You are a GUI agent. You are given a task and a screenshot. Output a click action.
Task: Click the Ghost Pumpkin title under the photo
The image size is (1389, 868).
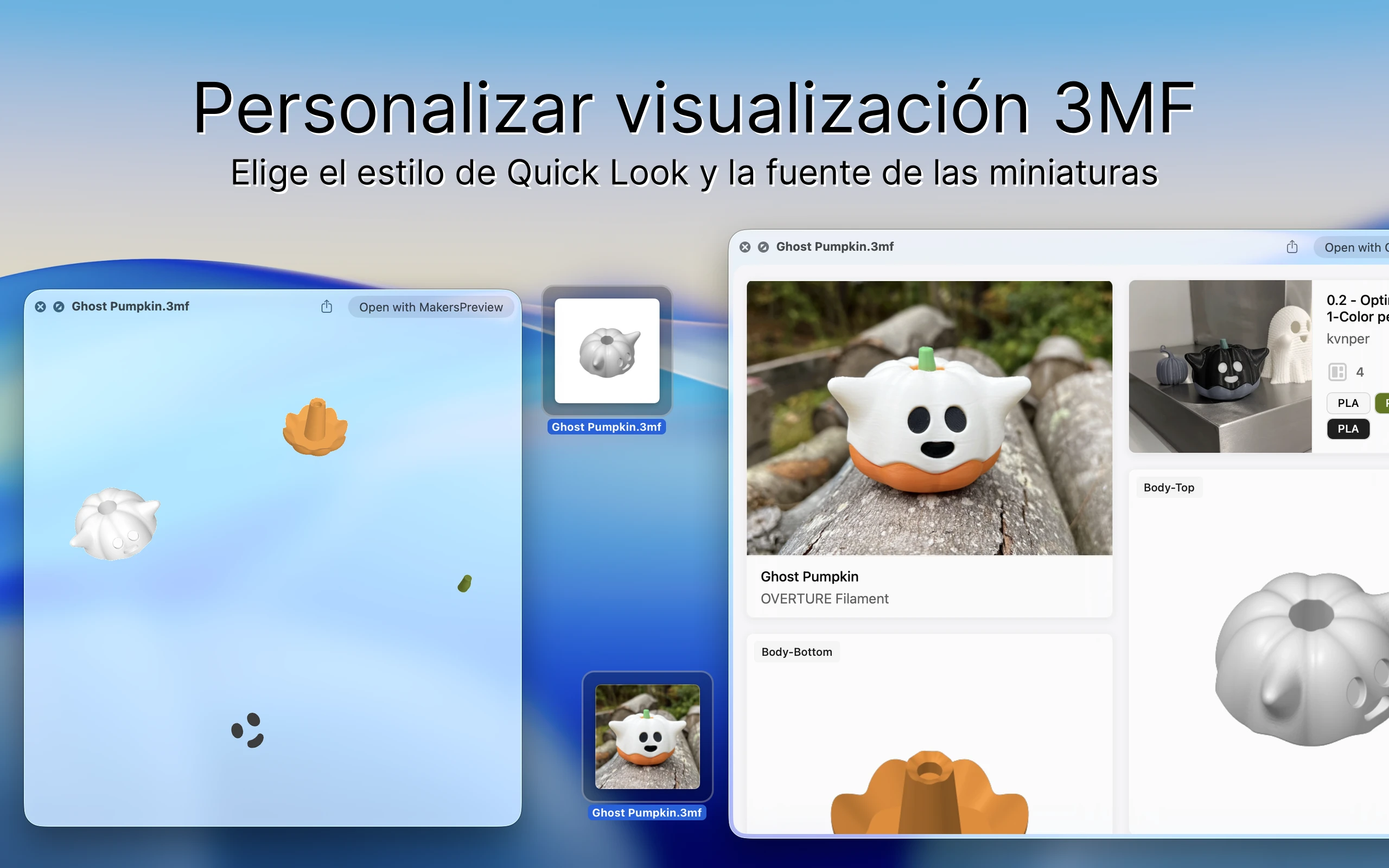click(x=810, y=576)
